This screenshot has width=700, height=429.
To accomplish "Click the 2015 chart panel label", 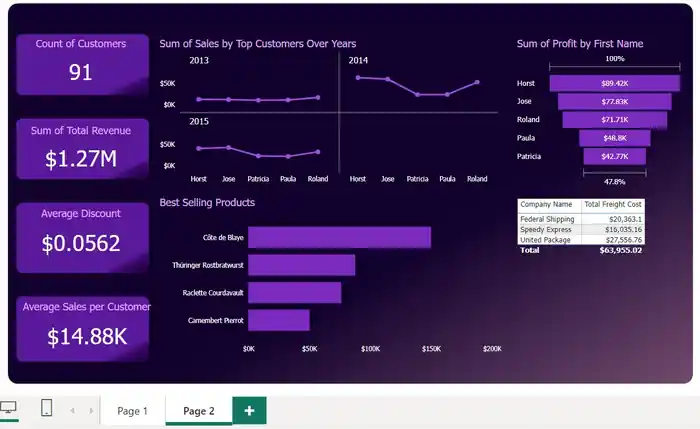I will [x=199, y=121].
